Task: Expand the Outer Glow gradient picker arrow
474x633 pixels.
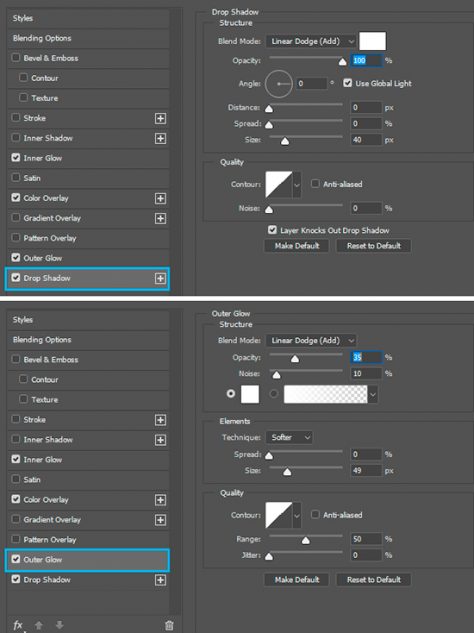Action: [373, 394]
